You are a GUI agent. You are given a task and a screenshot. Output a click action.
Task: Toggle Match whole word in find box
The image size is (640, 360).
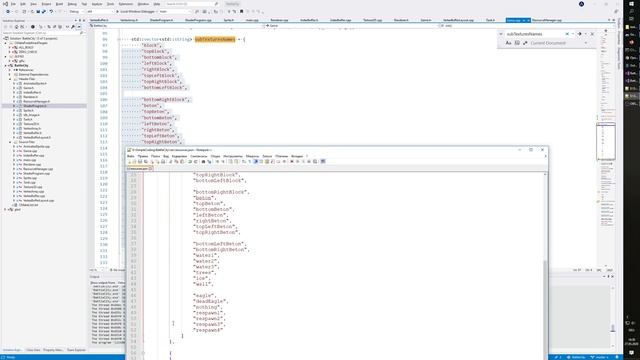tap(517, 43)
